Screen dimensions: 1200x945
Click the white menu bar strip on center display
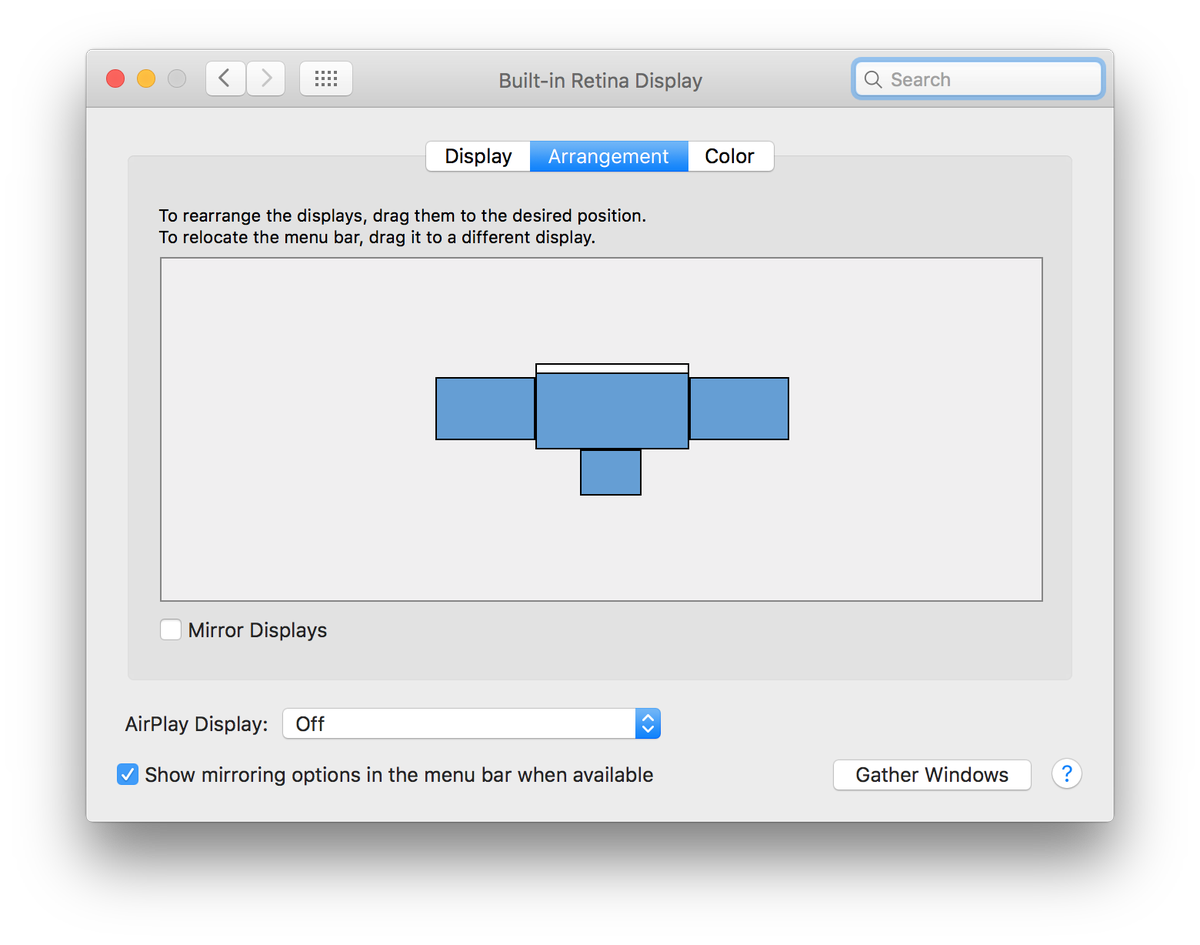point(612,368)
